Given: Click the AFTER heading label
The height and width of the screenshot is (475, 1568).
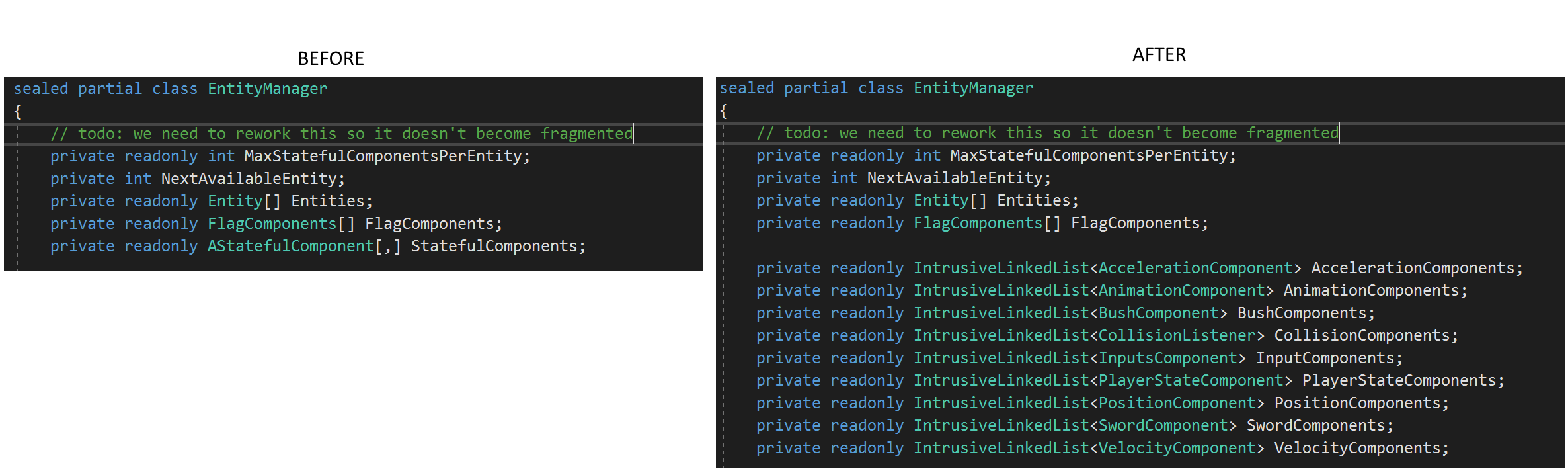Looking at the screenshot, I should [x=1159, y=54].
